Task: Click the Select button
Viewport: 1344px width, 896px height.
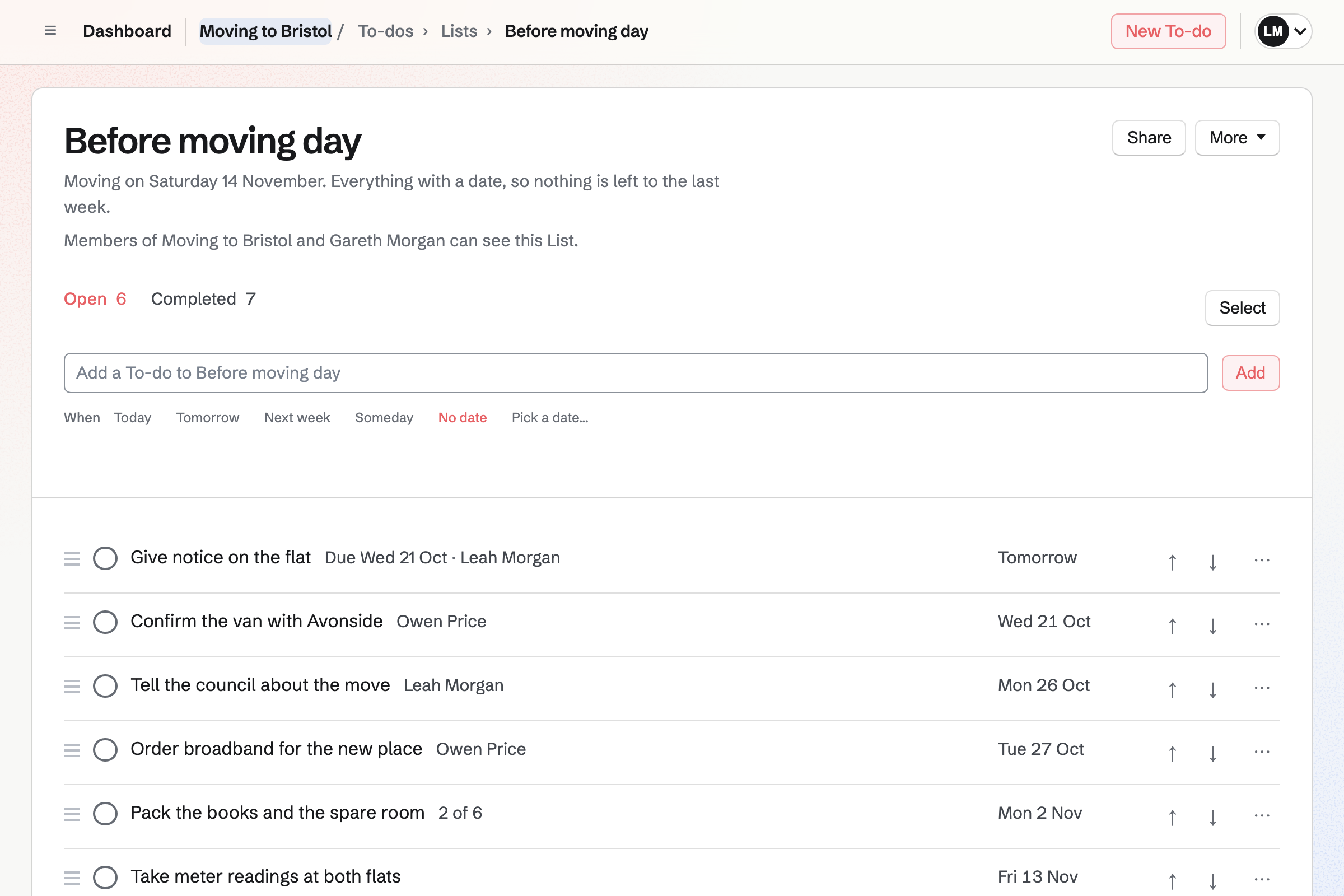Action: [x=1242, y=308]
